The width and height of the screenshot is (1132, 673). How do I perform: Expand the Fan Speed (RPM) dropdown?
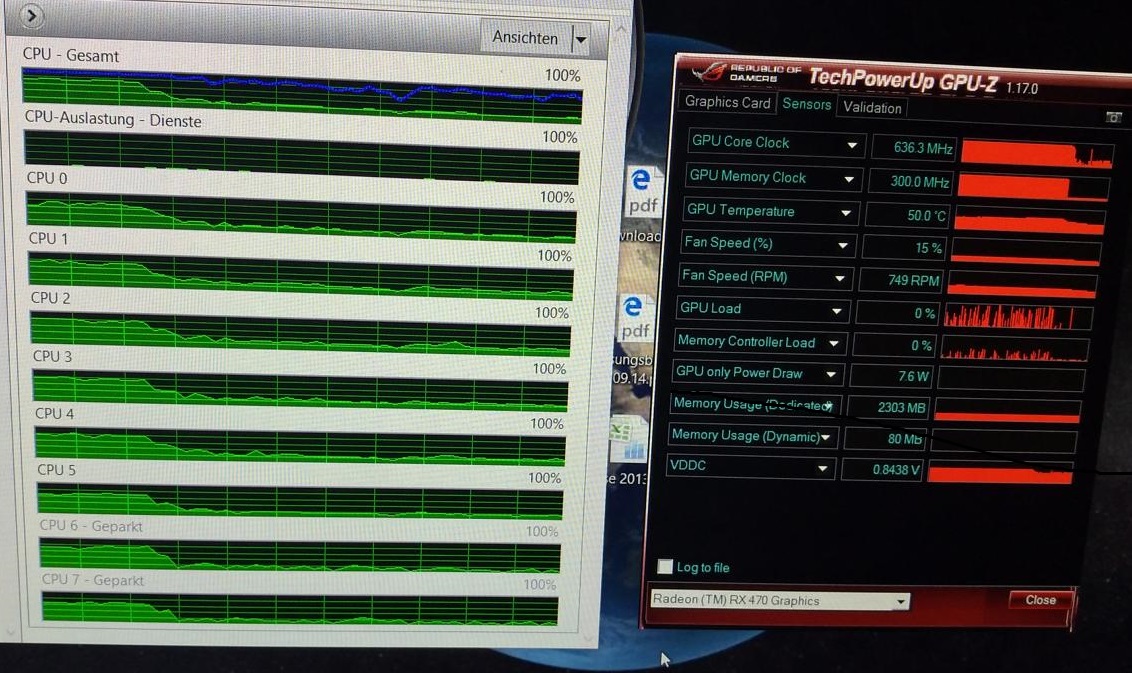[x=840, y=278]
